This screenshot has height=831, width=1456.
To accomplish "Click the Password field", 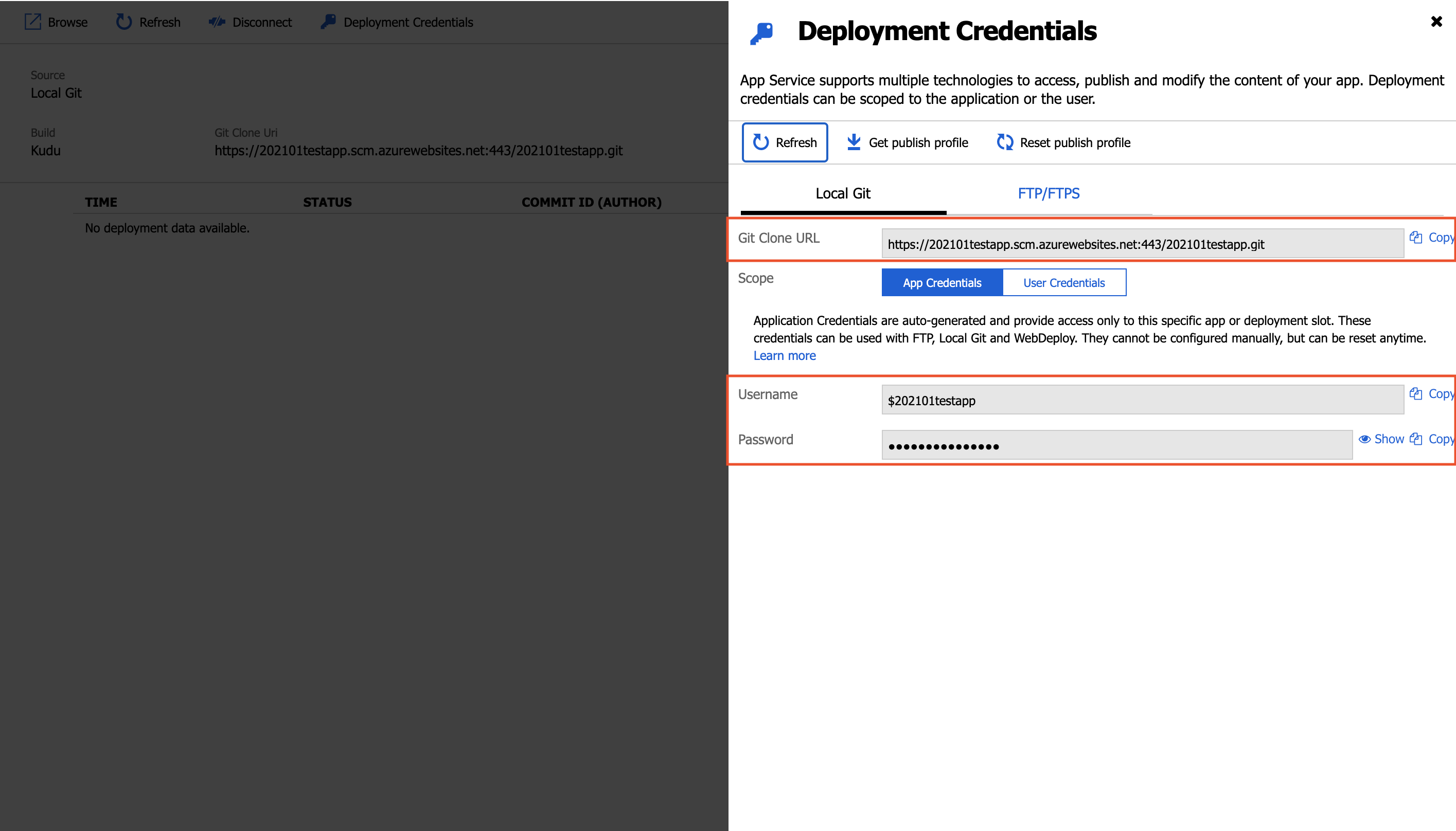I will 1116,445.
